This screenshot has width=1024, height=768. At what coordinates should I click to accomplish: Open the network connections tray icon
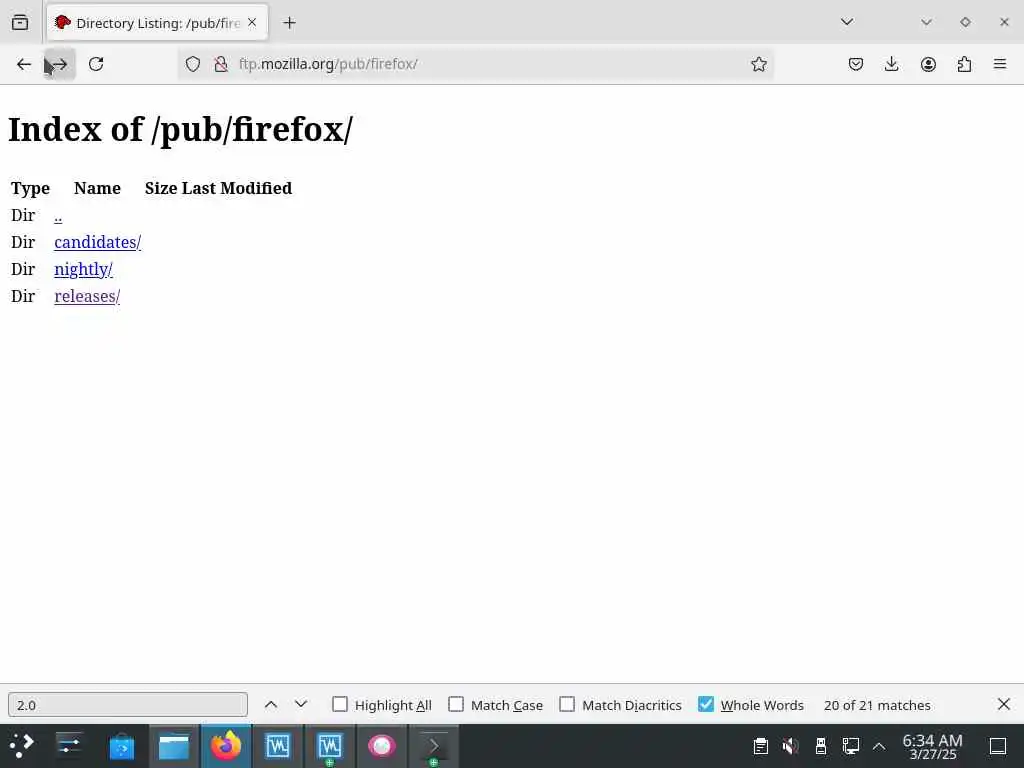click(x=850, y=746)
